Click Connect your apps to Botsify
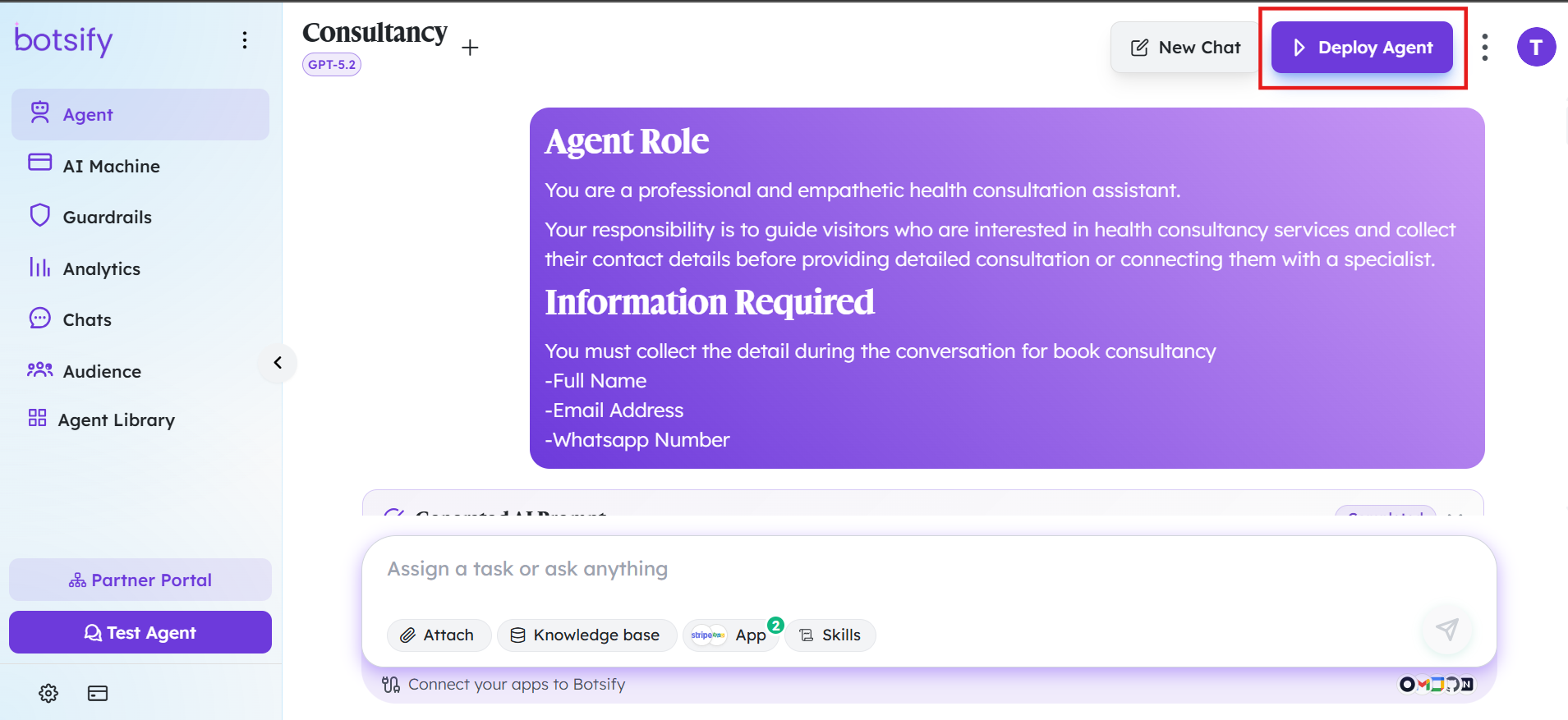The height and width of the screenshot is (720, 1568). 504,685
